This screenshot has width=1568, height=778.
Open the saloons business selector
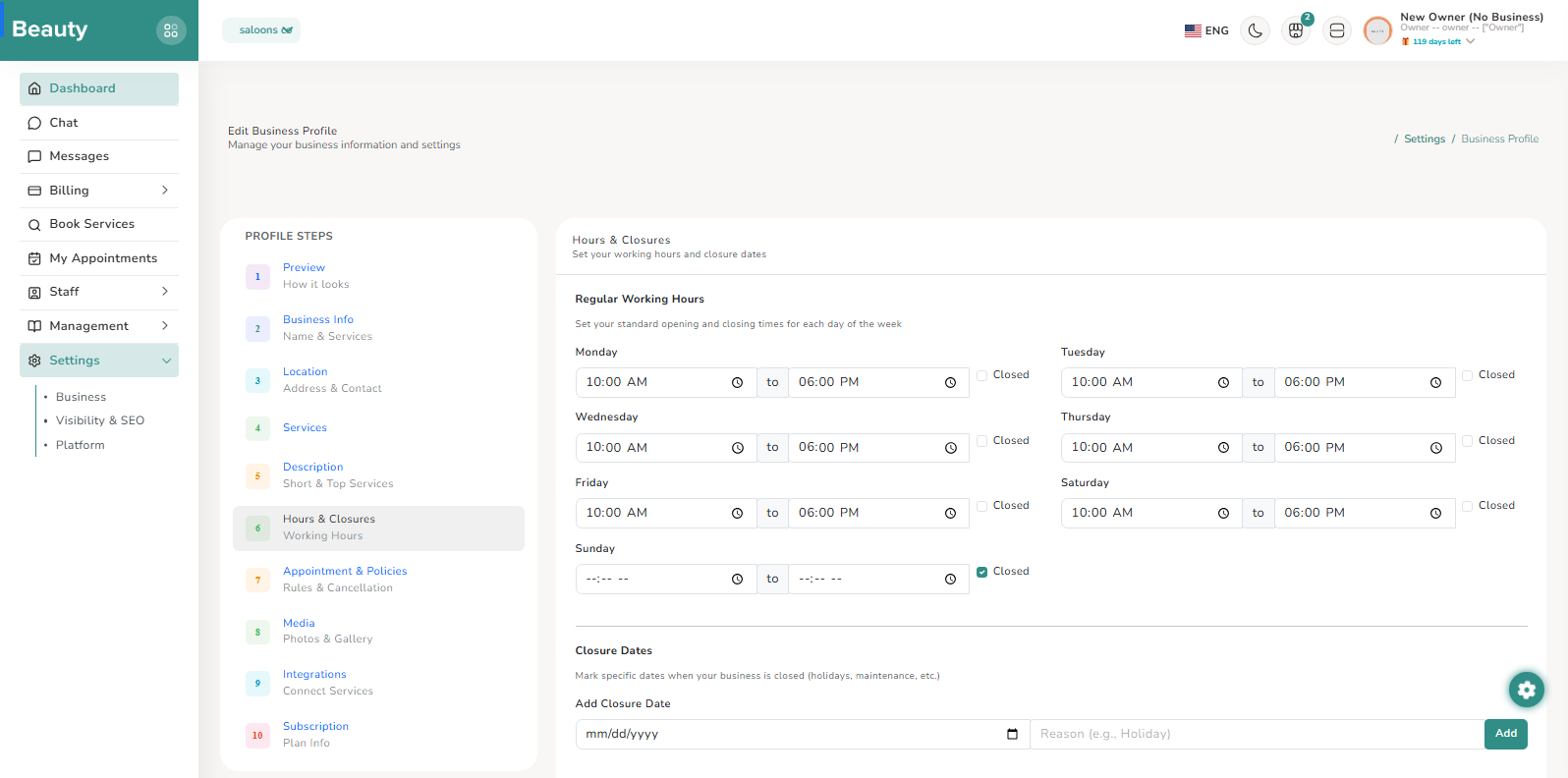click(261, 30)
